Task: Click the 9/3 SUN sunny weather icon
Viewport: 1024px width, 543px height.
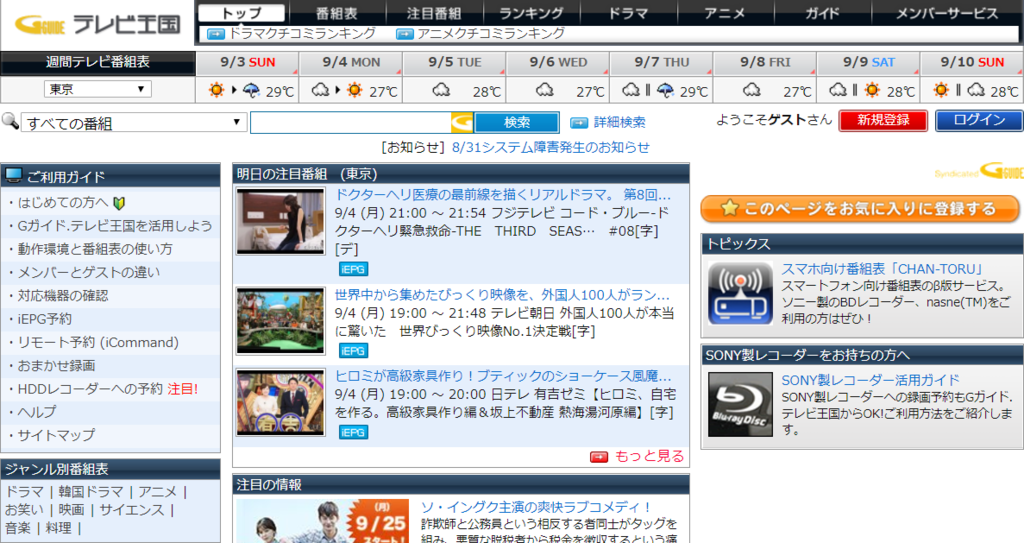Action: pyautogui.click(x=216, y=90)
